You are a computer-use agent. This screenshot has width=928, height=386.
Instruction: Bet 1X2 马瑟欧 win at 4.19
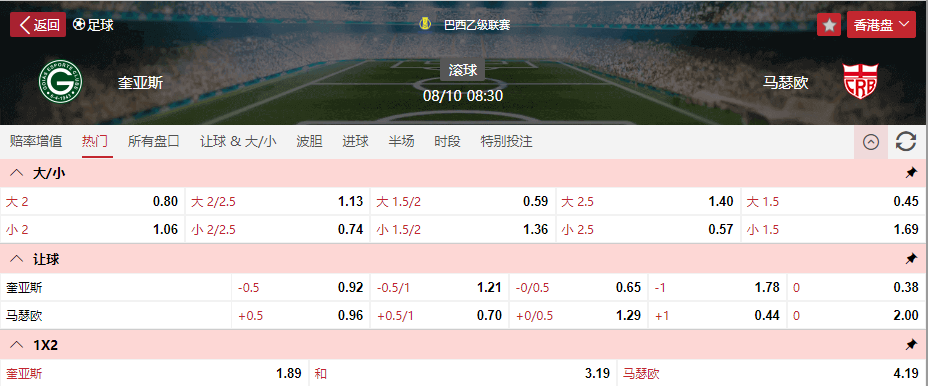tap(772, 374)
